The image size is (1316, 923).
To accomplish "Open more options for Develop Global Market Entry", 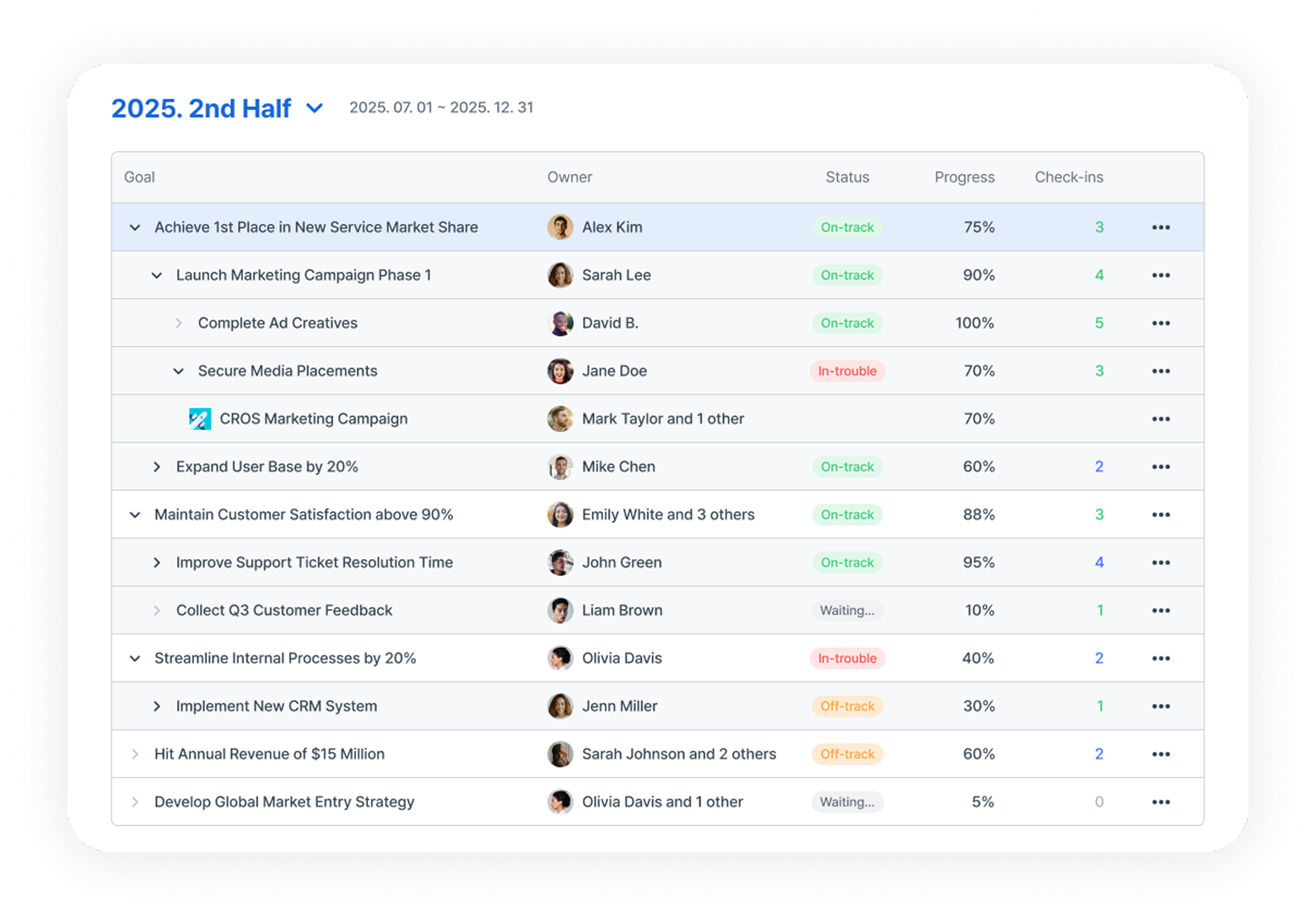I will tap(1161, 802).
